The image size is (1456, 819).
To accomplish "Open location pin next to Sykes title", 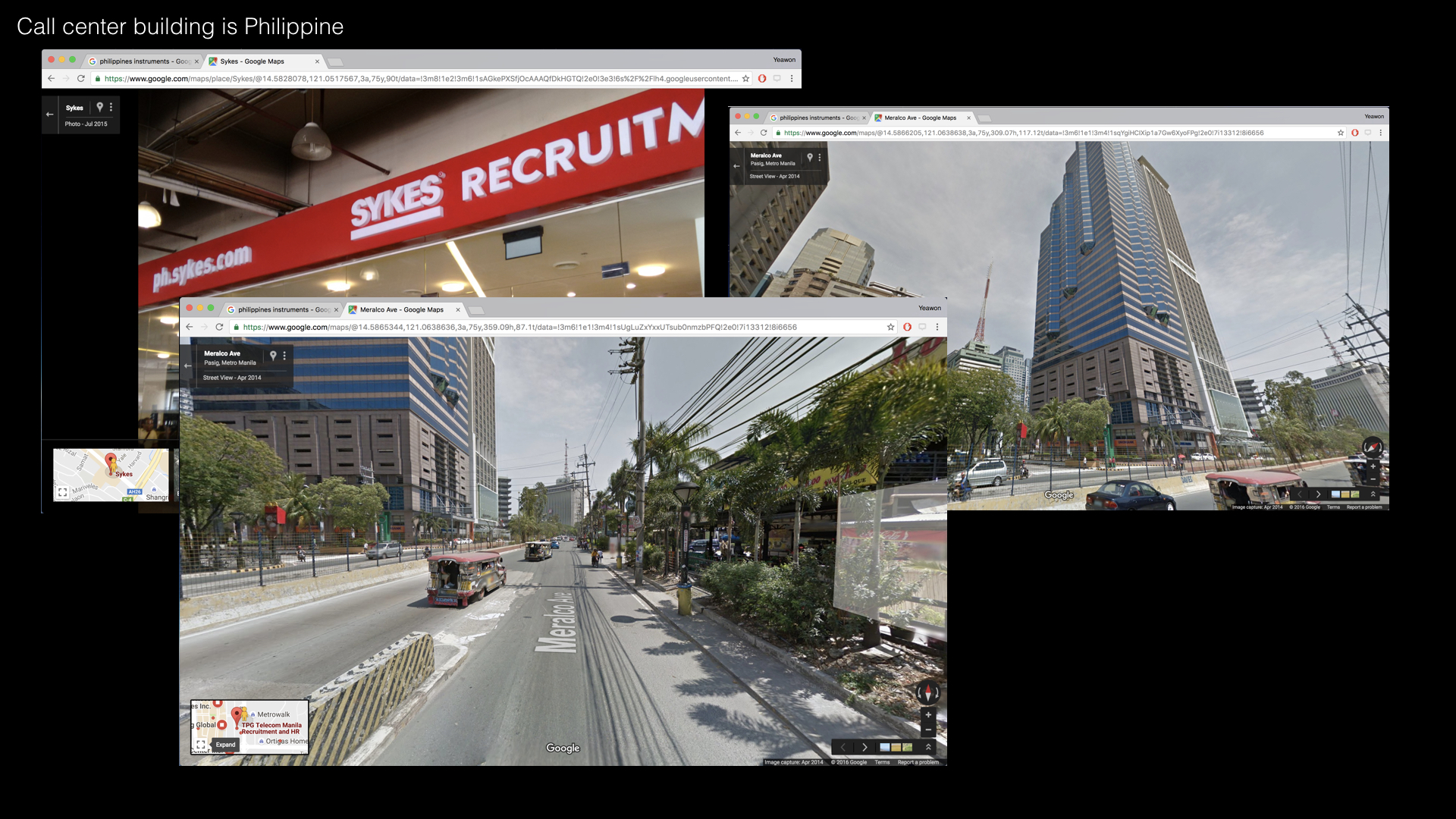I will tap(99, 107).
